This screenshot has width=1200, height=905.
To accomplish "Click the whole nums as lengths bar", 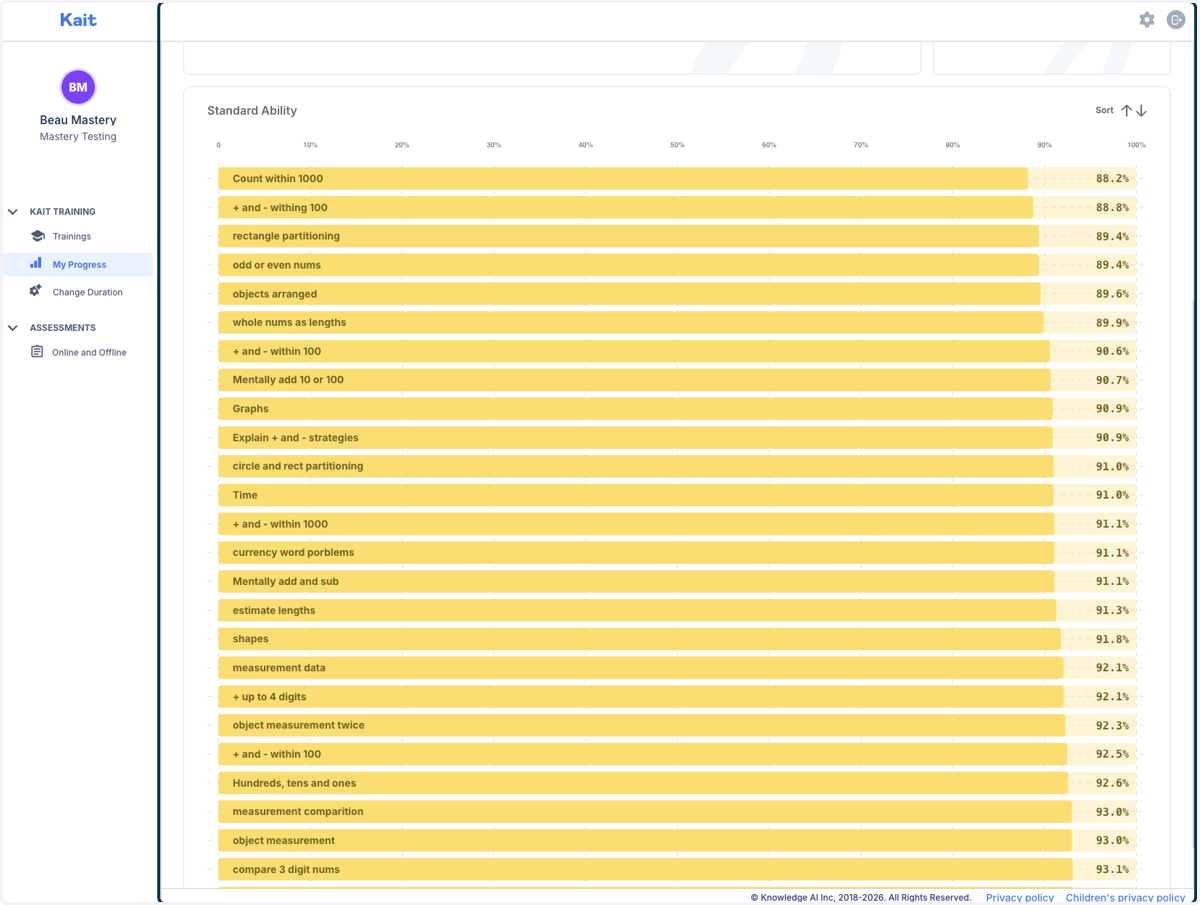I will click(631, 323).
